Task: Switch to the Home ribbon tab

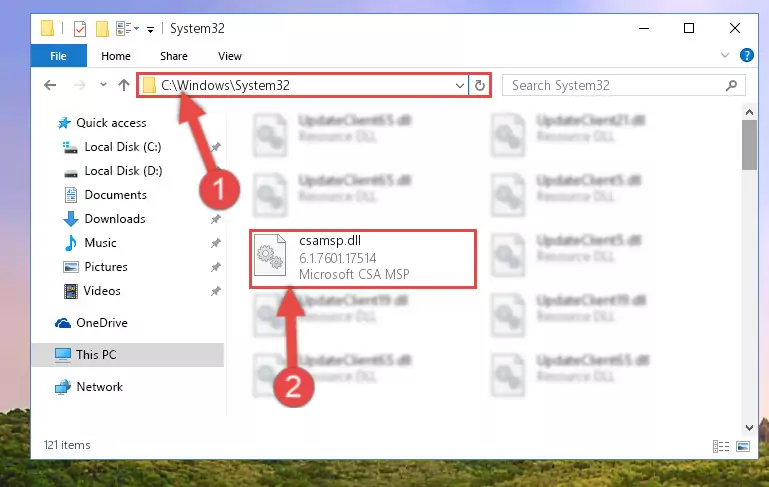Action: (x=116, y=56)
